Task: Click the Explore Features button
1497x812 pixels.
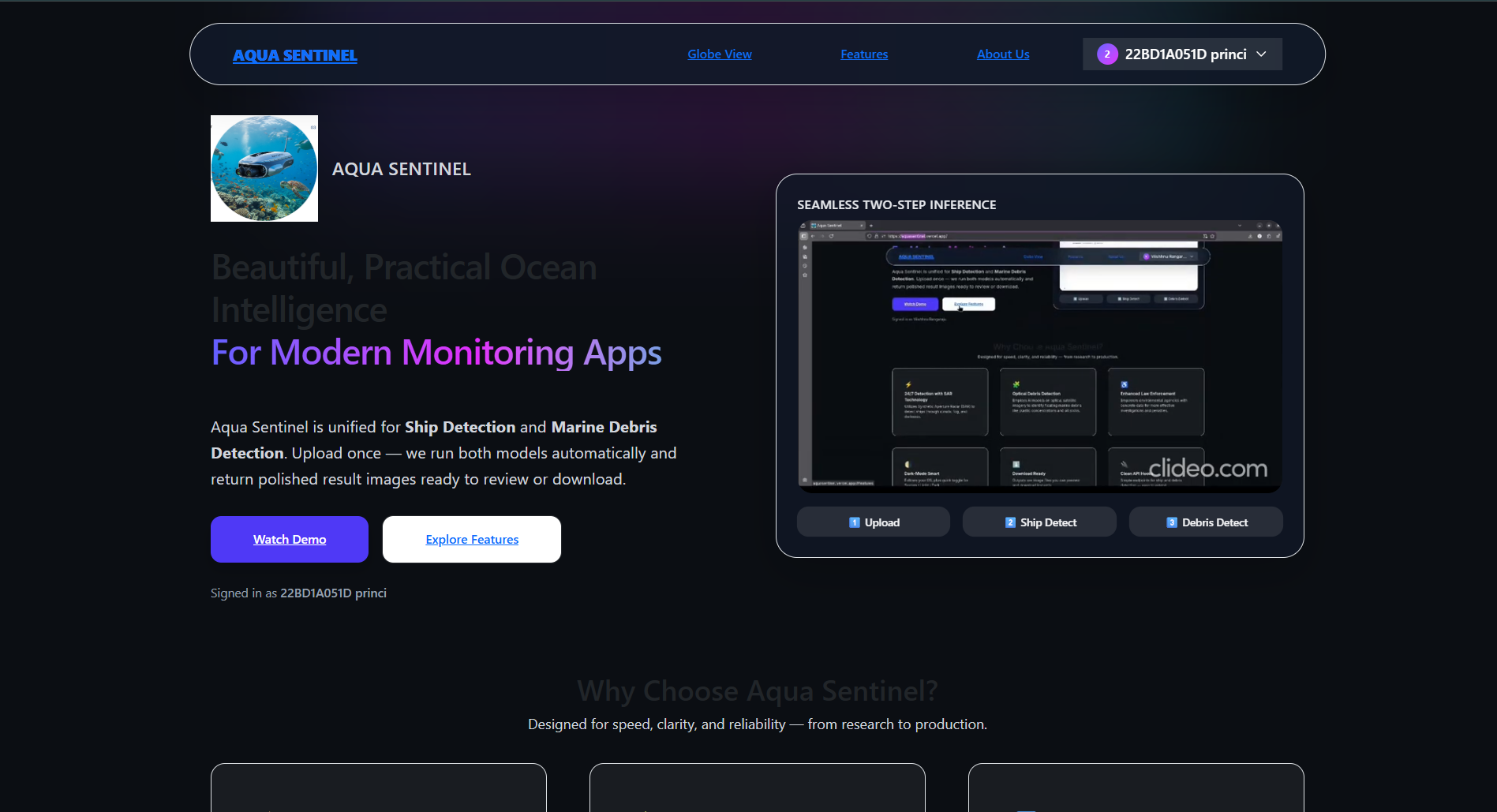Action: [472, 540]
